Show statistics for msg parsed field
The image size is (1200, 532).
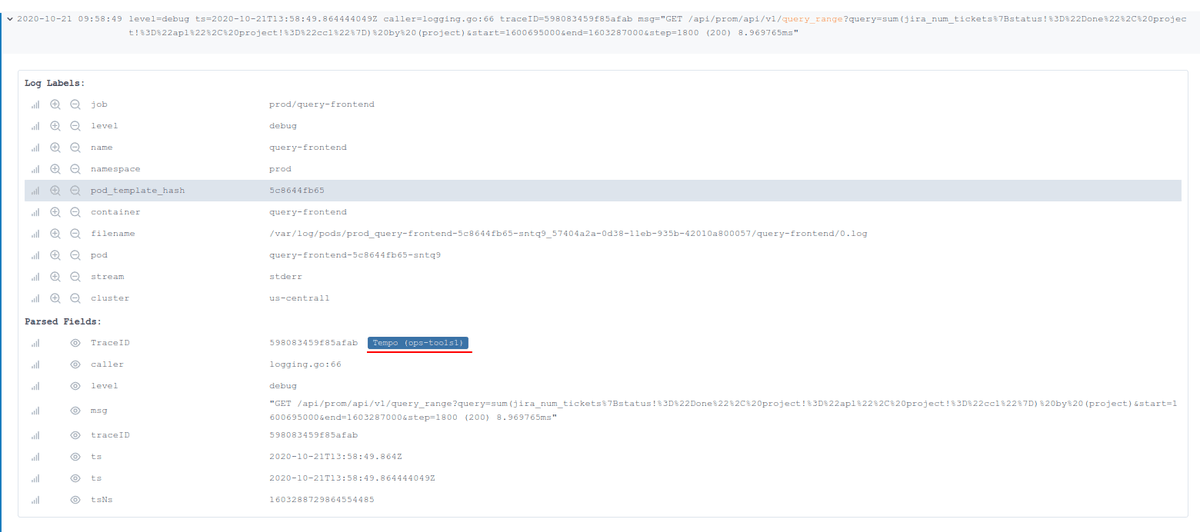click(34, 410)
